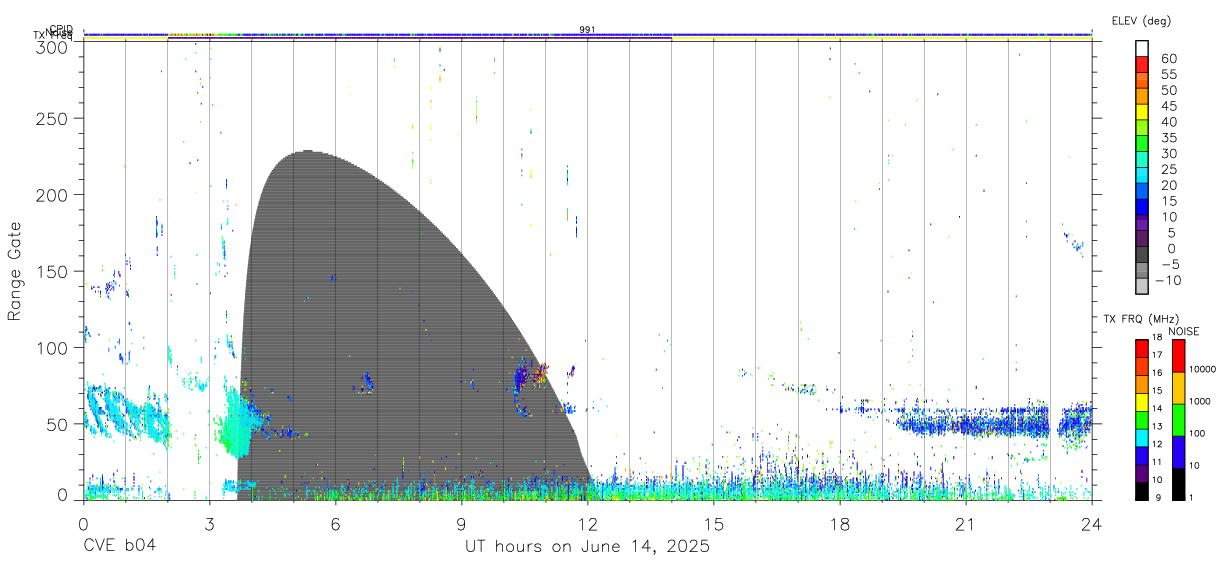Image resolution: width=1228 pixels, height=567 pixels.
Task: Select ELEV blue swatch between 15 and 20
Action: pos(1143,193)
